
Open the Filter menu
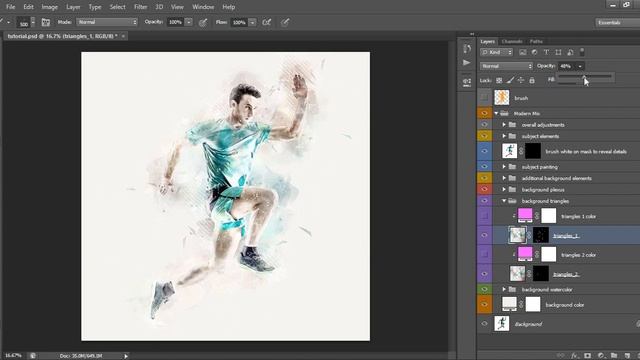(140, 7)
